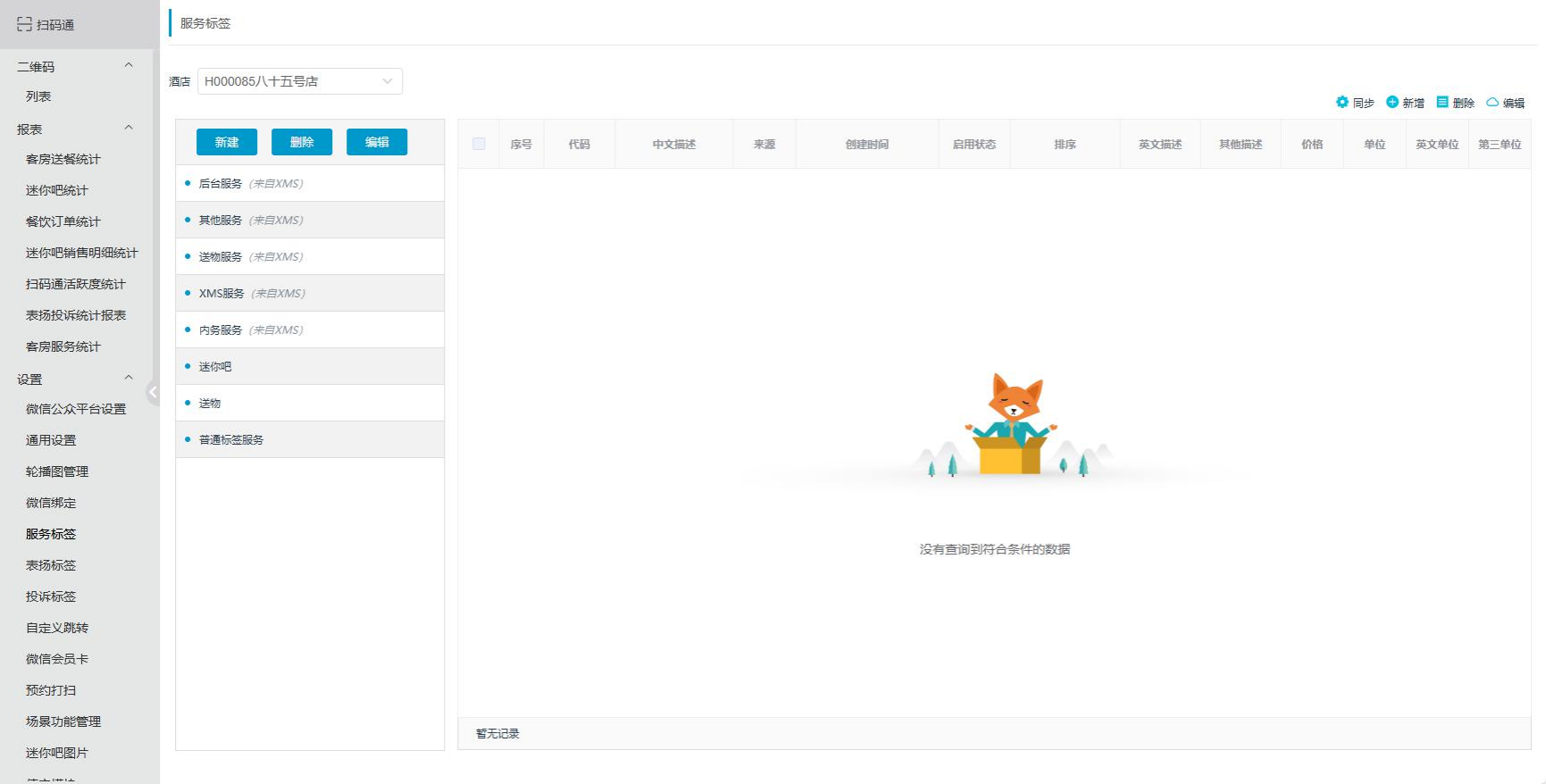This screenshot has height=784, width=1546.
Task: Open 微信公众平台设置 in sidebar
Action: point(76,409)
